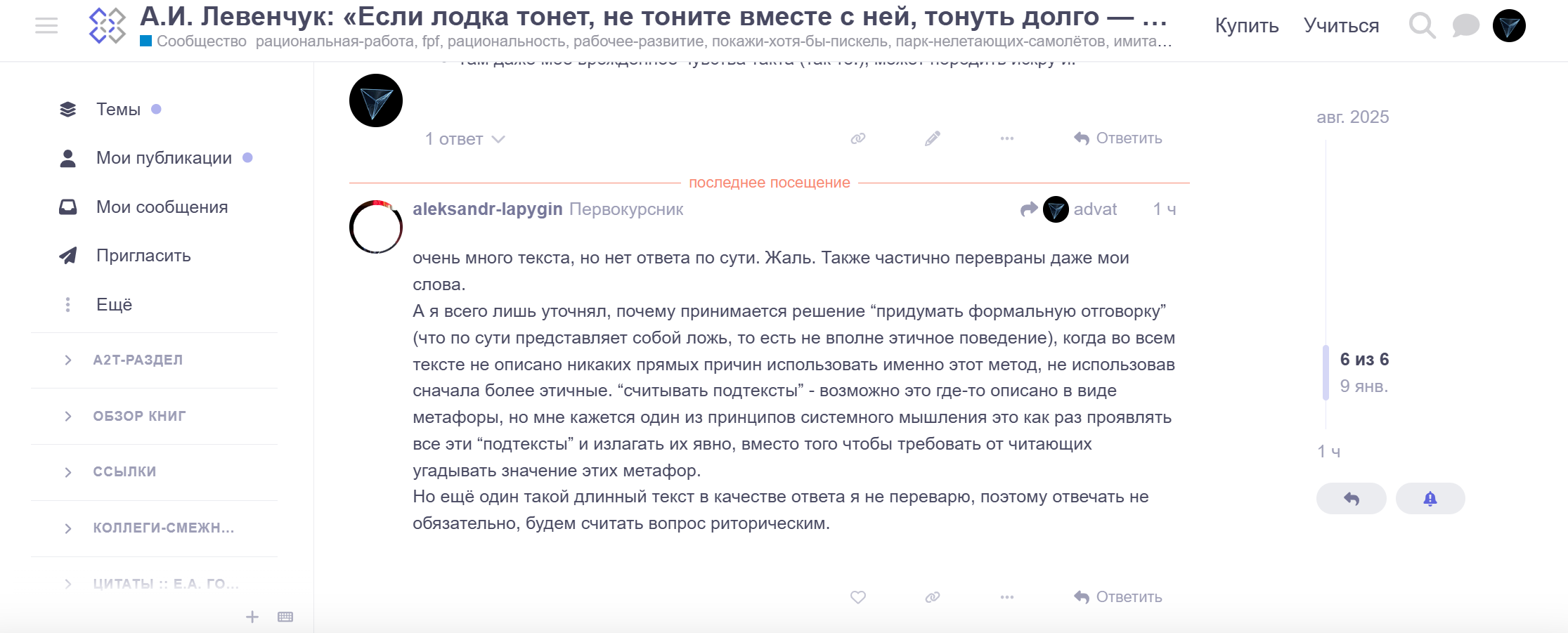This screenshot has width=1568, height=633.
Task: Open the Темы sidebar item
Action: (118, 110)
